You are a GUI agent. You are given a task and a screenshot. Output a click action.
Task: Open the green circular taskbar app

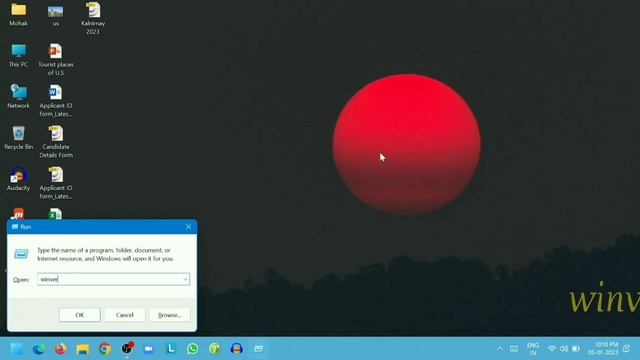click(x=215, y=349)
